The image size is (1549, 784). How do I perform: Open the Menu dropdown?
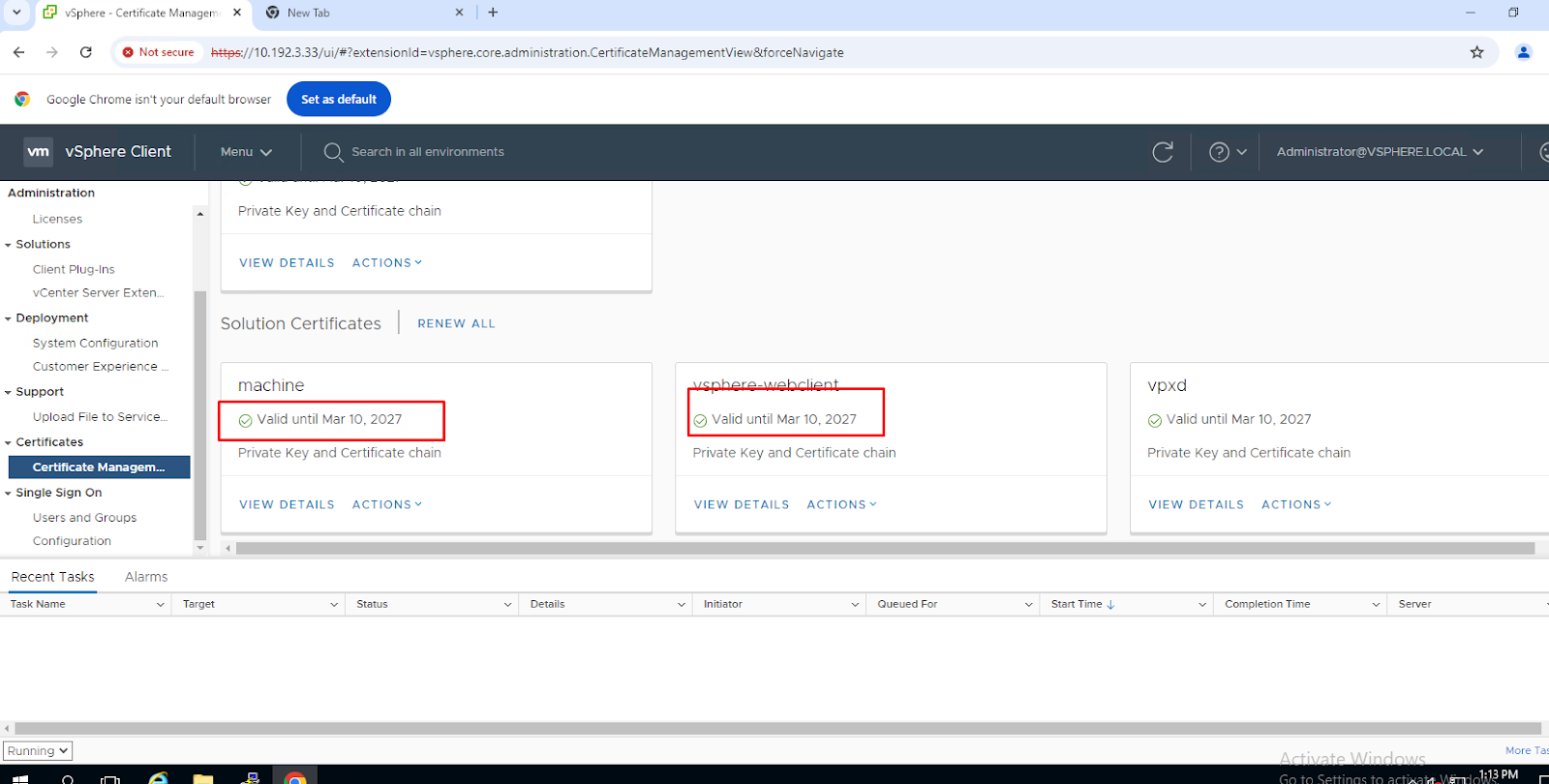246,152
